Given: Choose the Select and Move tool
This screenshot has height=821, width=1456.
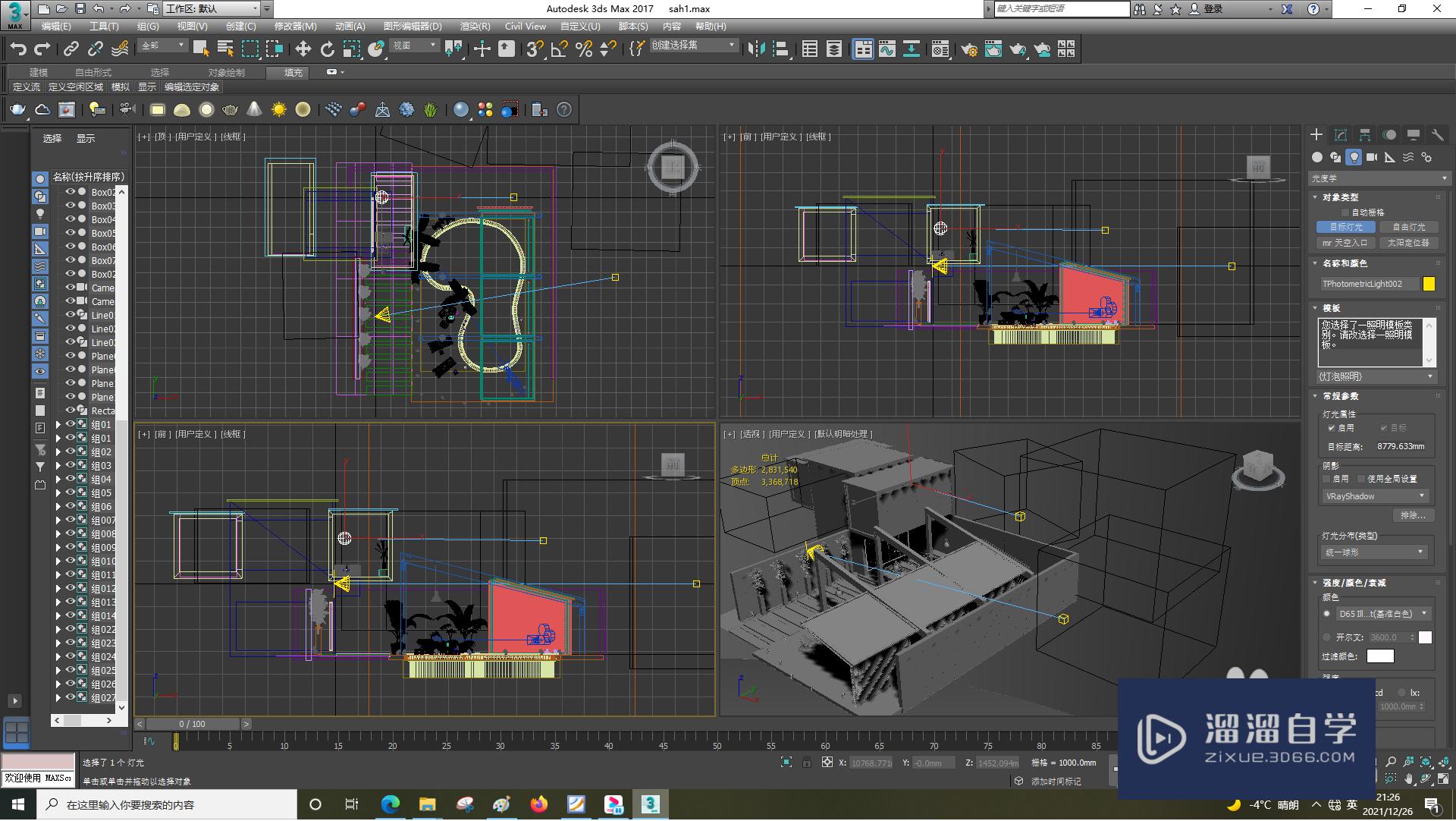Looking at the screenshot, I should click(x=303, y=49).
